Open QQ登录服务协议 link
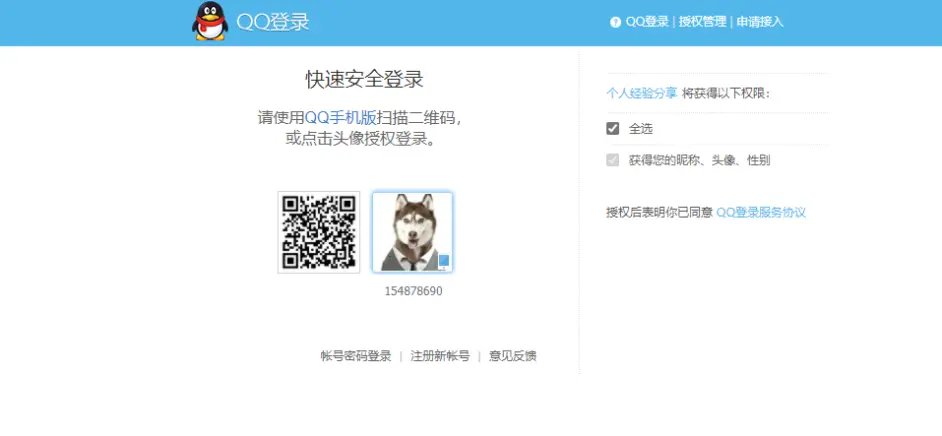942x436 pixels. point(761,213)
